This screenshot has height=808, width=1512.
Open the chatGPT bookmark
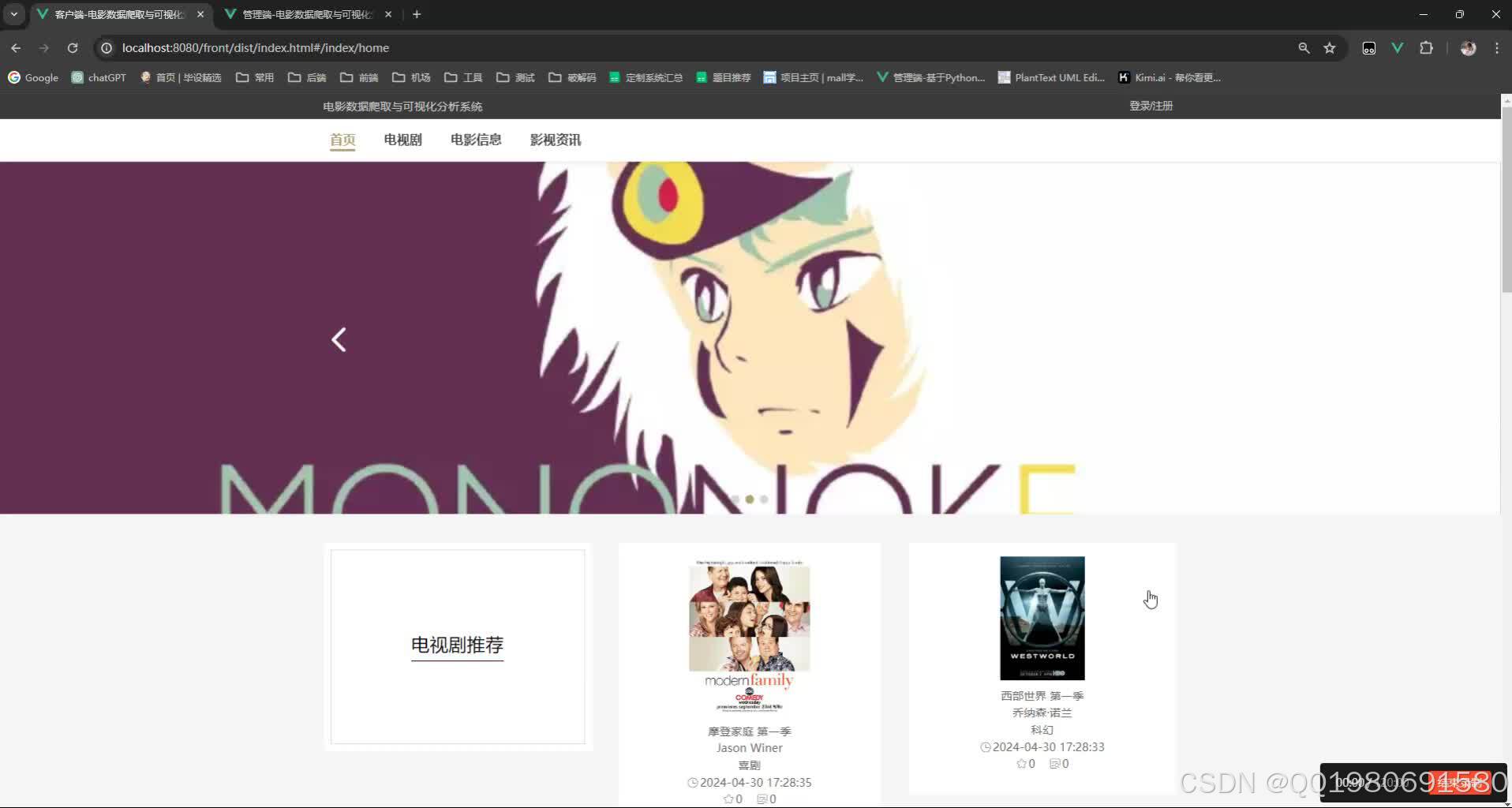click(99, 77)
